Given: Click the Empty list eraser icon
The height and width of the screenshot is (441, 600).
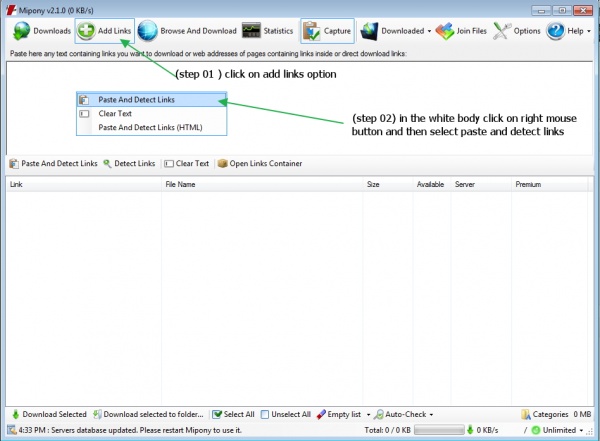Looking at the screenshot, I should (321, 414).
